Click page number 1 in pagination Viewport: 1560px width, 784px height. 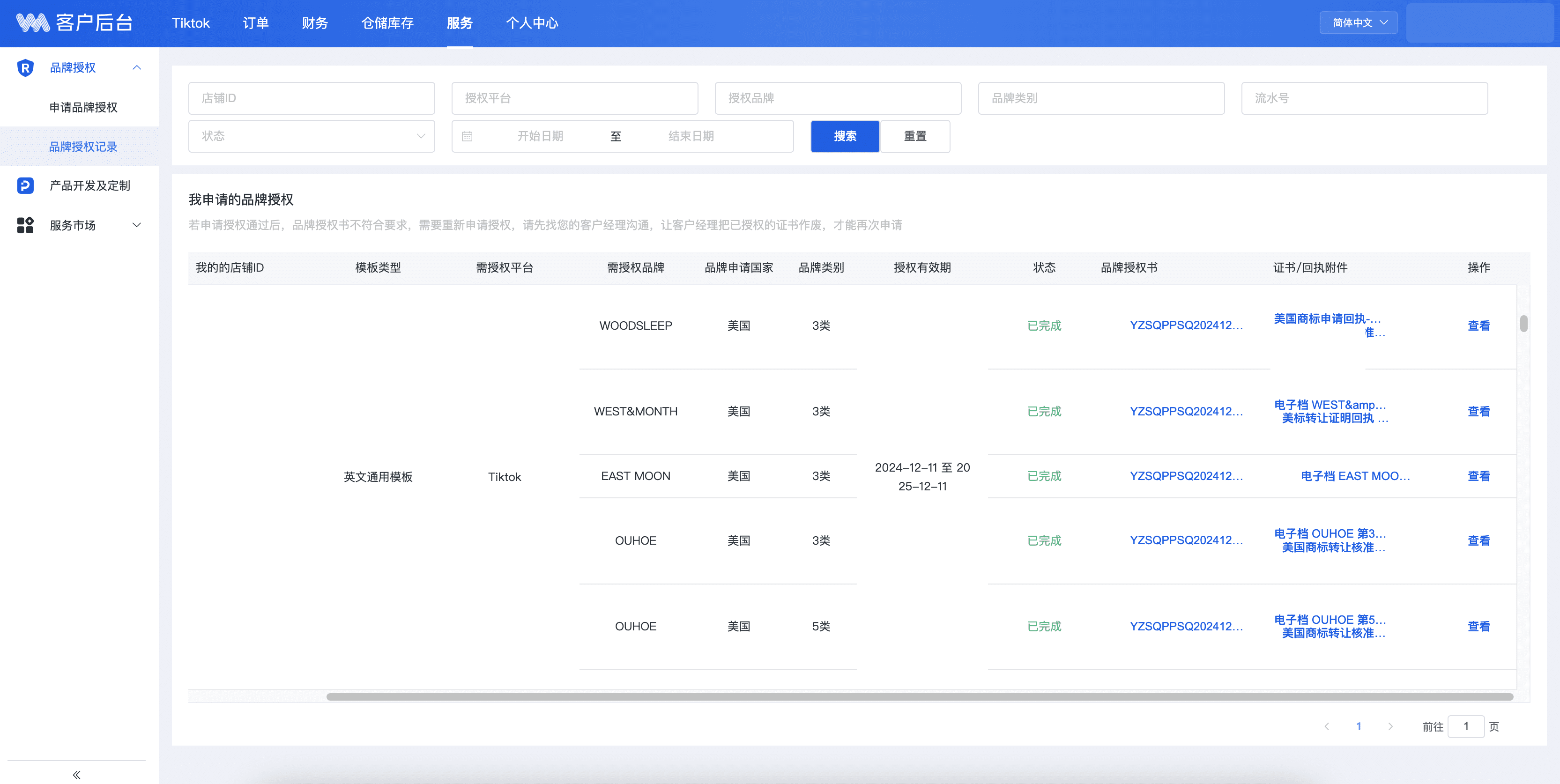point(1359,726)
